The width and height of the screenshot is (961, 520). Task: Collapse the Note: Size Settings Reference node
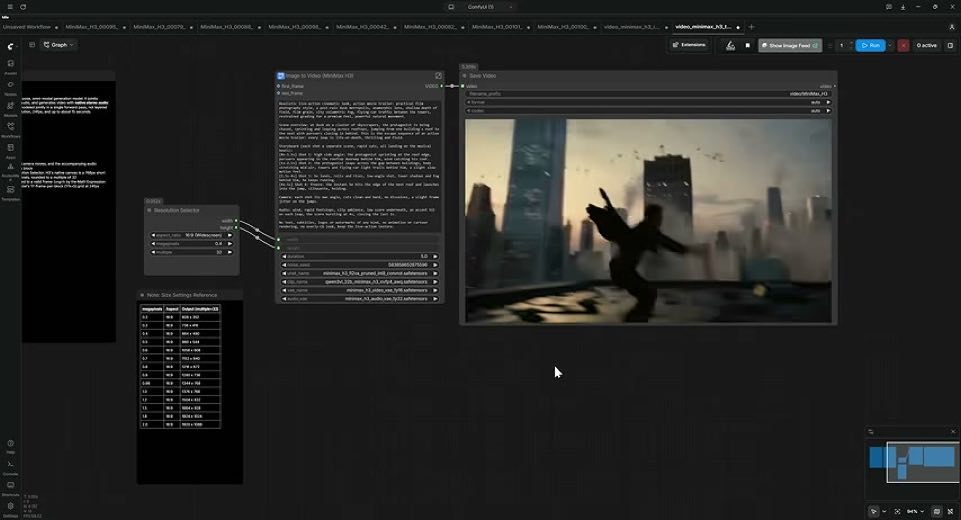coord(142,295)
